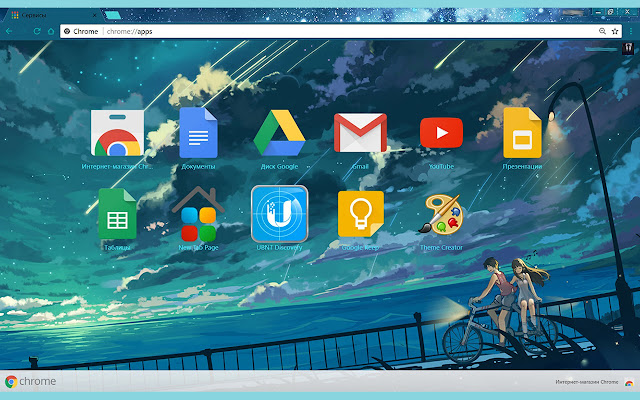Open the Таблицы (Sheets) app
This screenshot has width=640, height=400.
click(x=117, y=213)
